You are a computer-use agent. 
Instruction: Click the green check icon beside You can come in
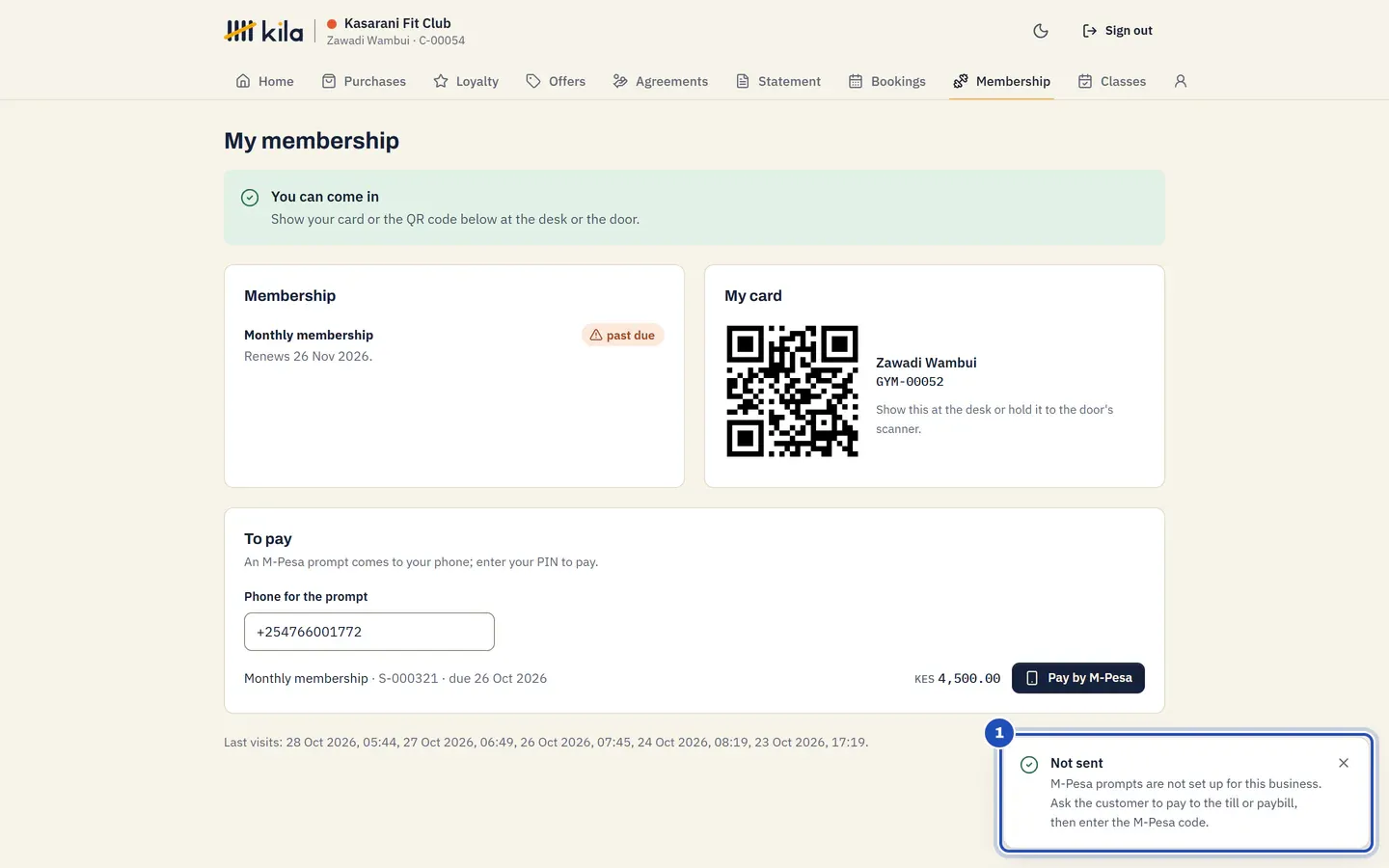coord(250,197)
